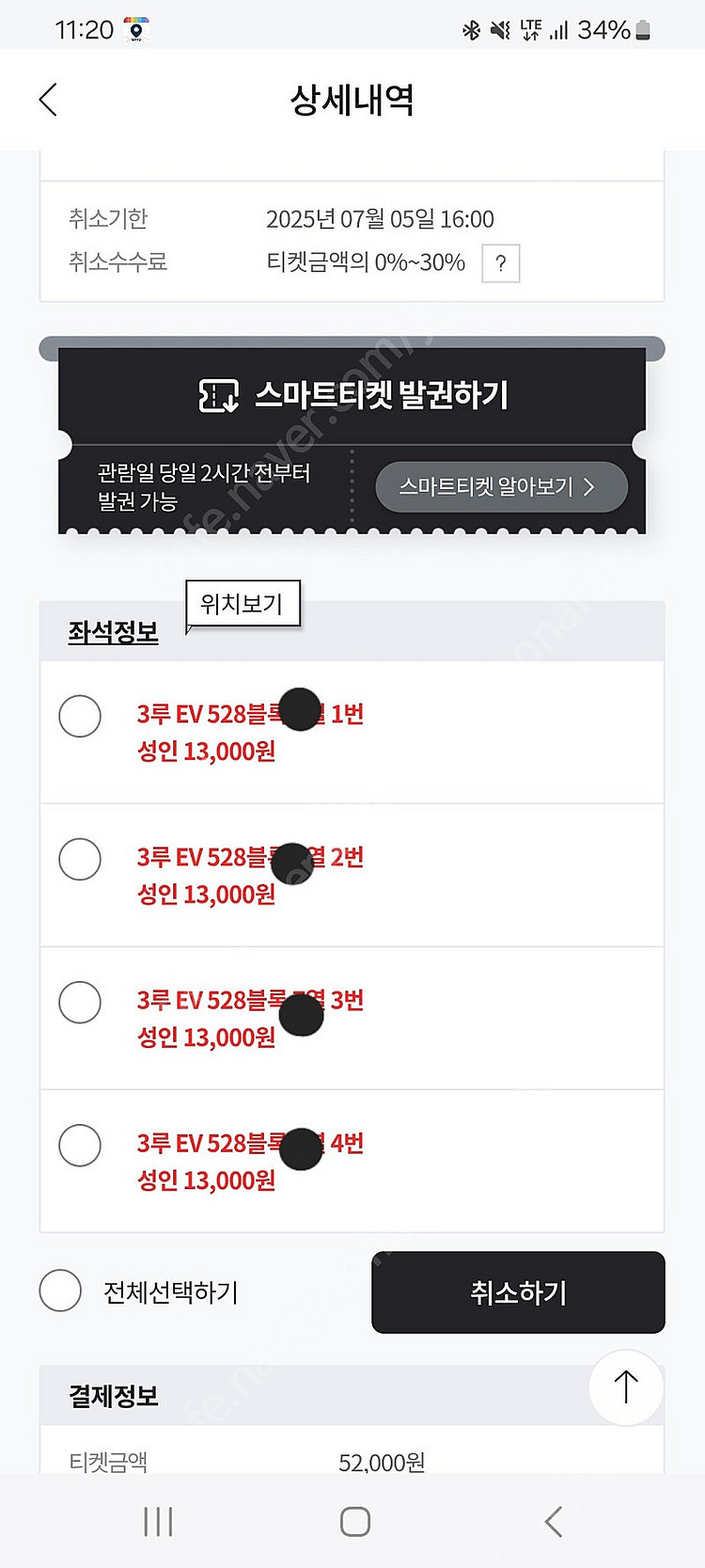
Task: Open 스마트티켓 알아보기 chevron link
Action: click(500, 487)
